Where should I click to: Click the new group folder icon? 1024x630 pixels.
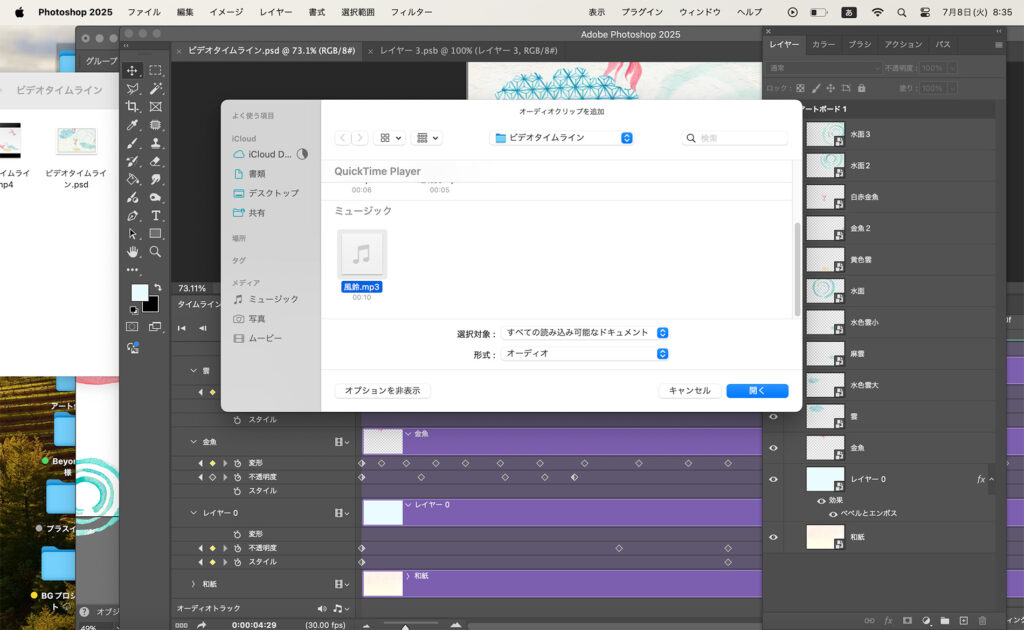[x=945, y=620]
